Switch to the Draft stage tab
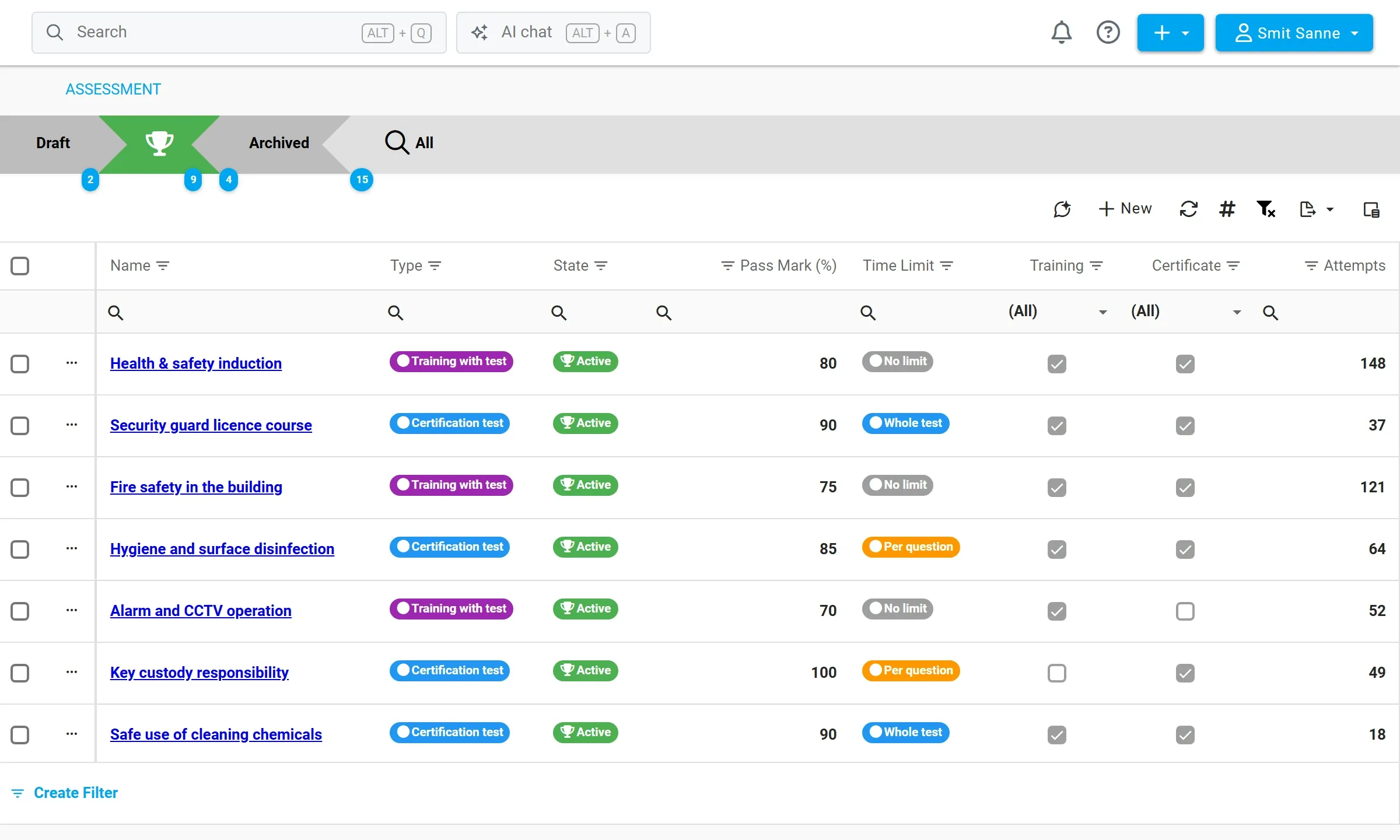The height and width of the screenshot is (840, 1400). point(53,143)
